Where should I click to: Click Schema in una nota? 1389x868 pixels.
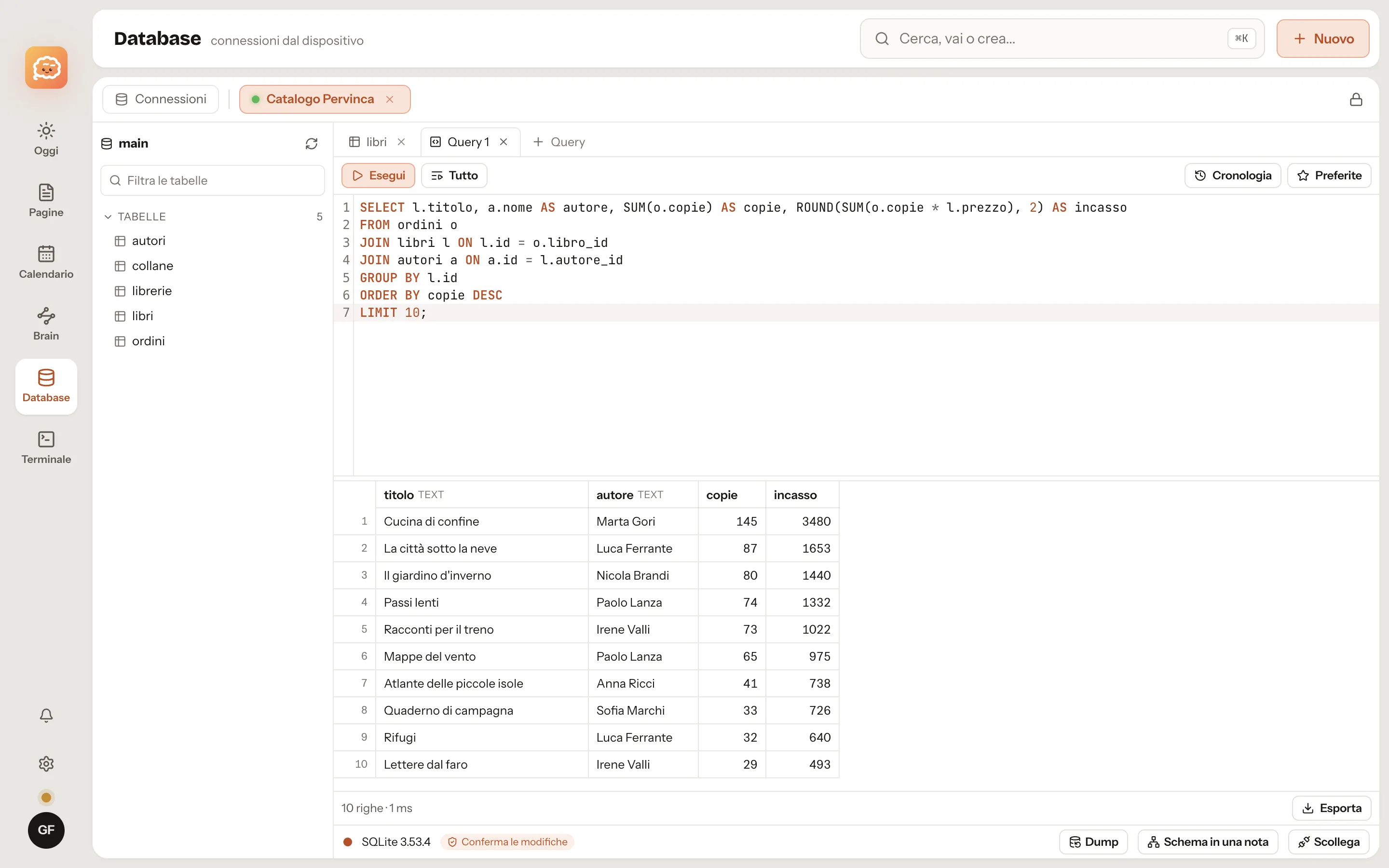click(x=1208, y=841)
